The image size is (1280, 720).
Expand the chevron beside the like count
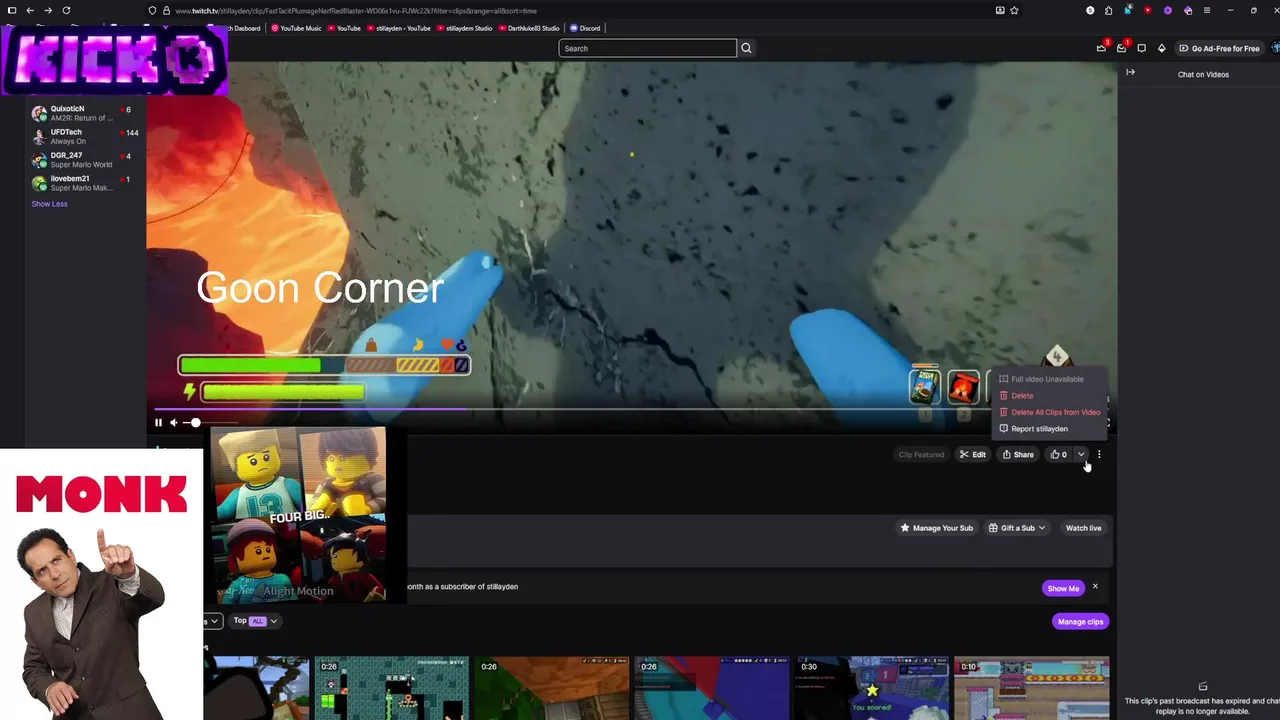click(x=1081, y=455)
